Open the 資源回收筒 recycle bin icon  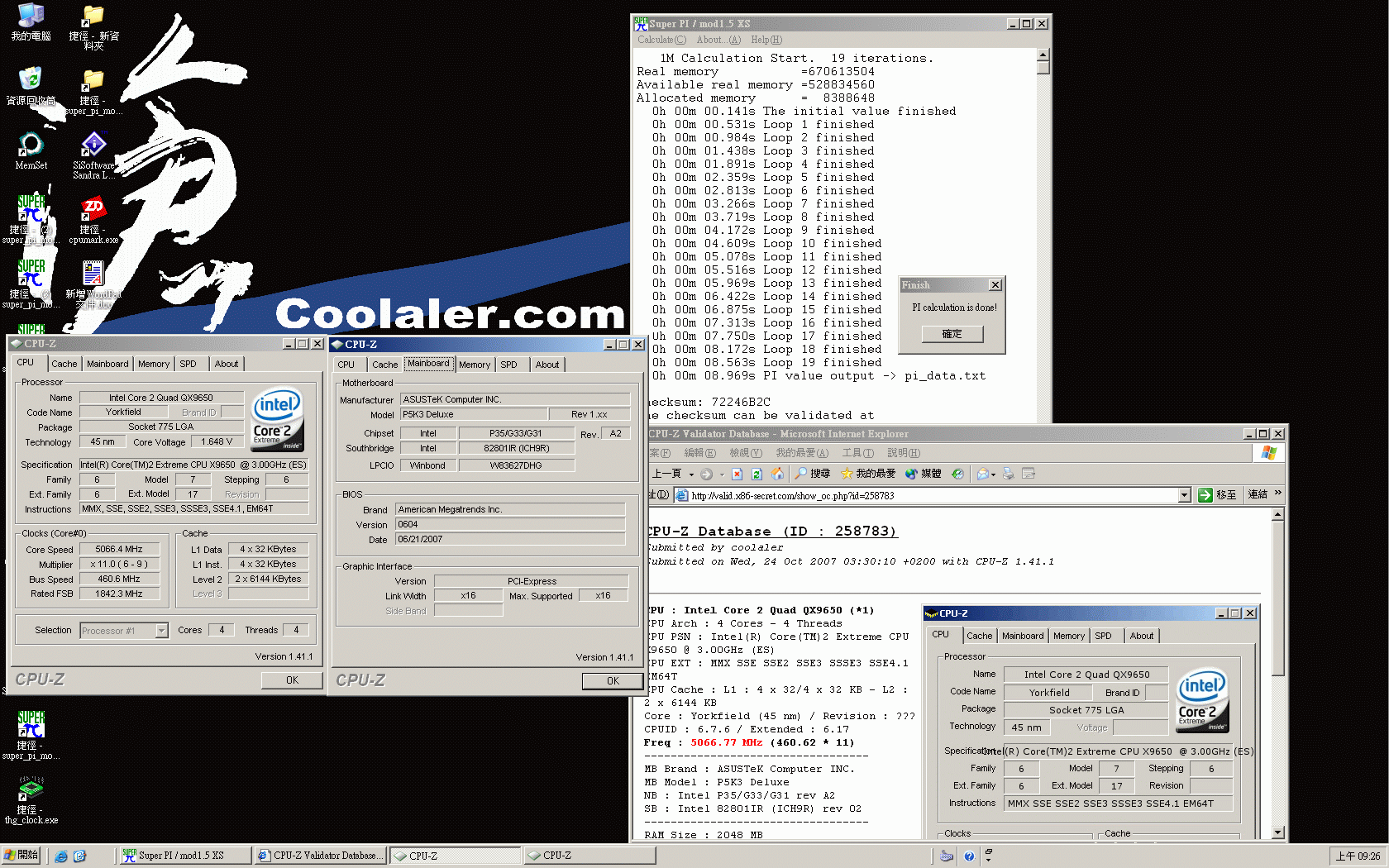pyautogui.click(x=31, y=86)
